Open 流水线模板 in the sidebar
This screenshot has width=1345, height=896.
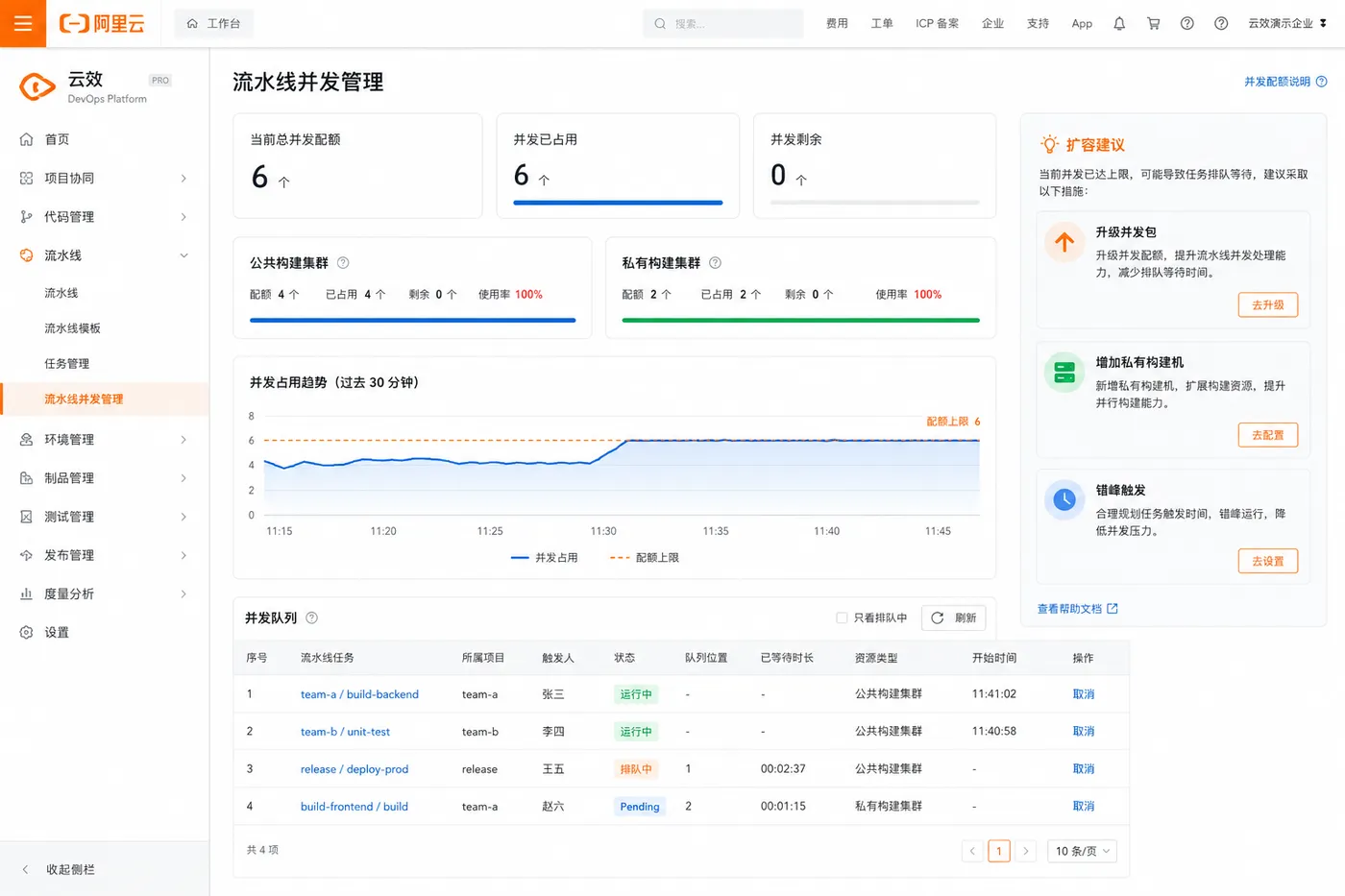pos(73,328)
